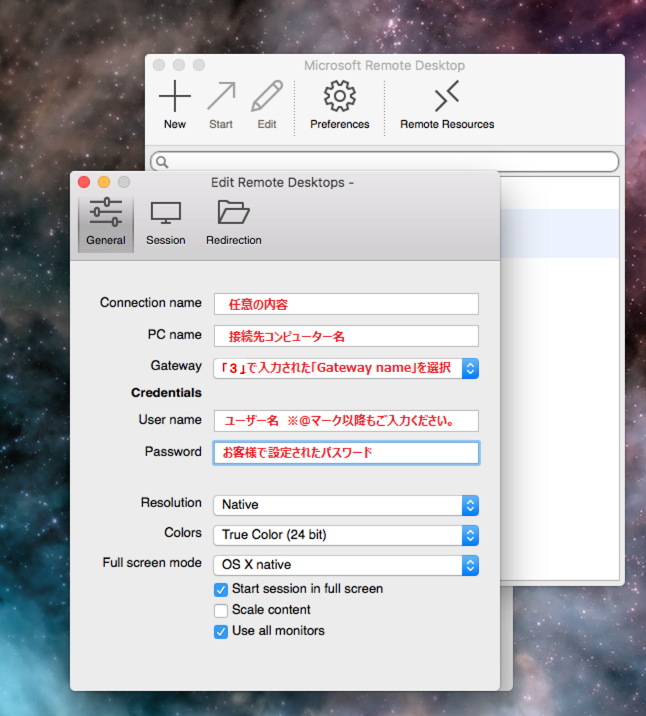Open the Full screen mode dropdown
The height and width of the screenshot is (716, 646).
(346, 565)
